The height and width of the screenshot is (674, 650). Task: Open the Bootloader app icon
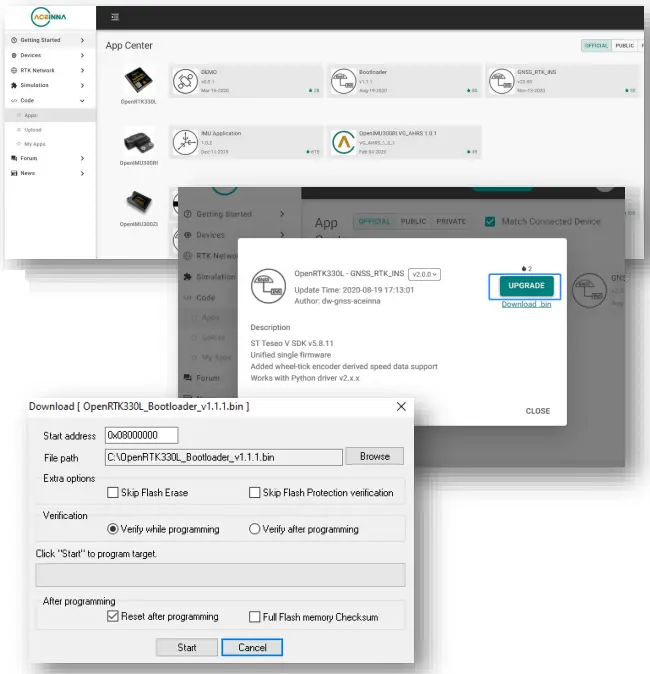(x=343, y=81)
